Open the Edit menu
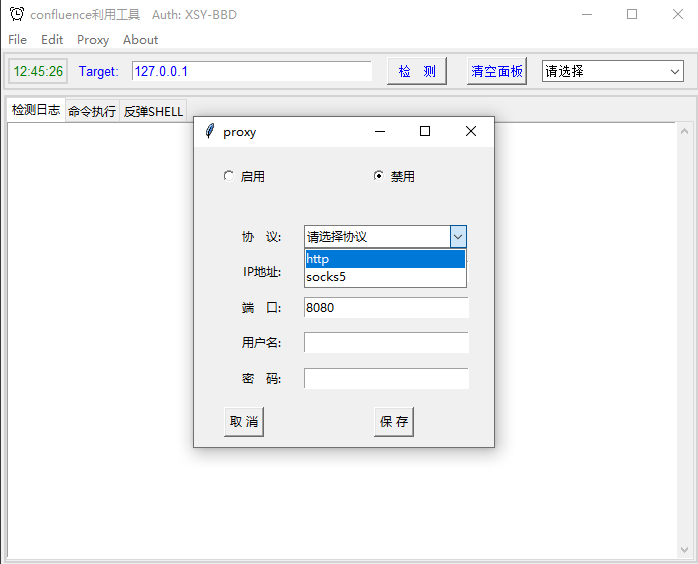698x564 pixels. [52, 40]
